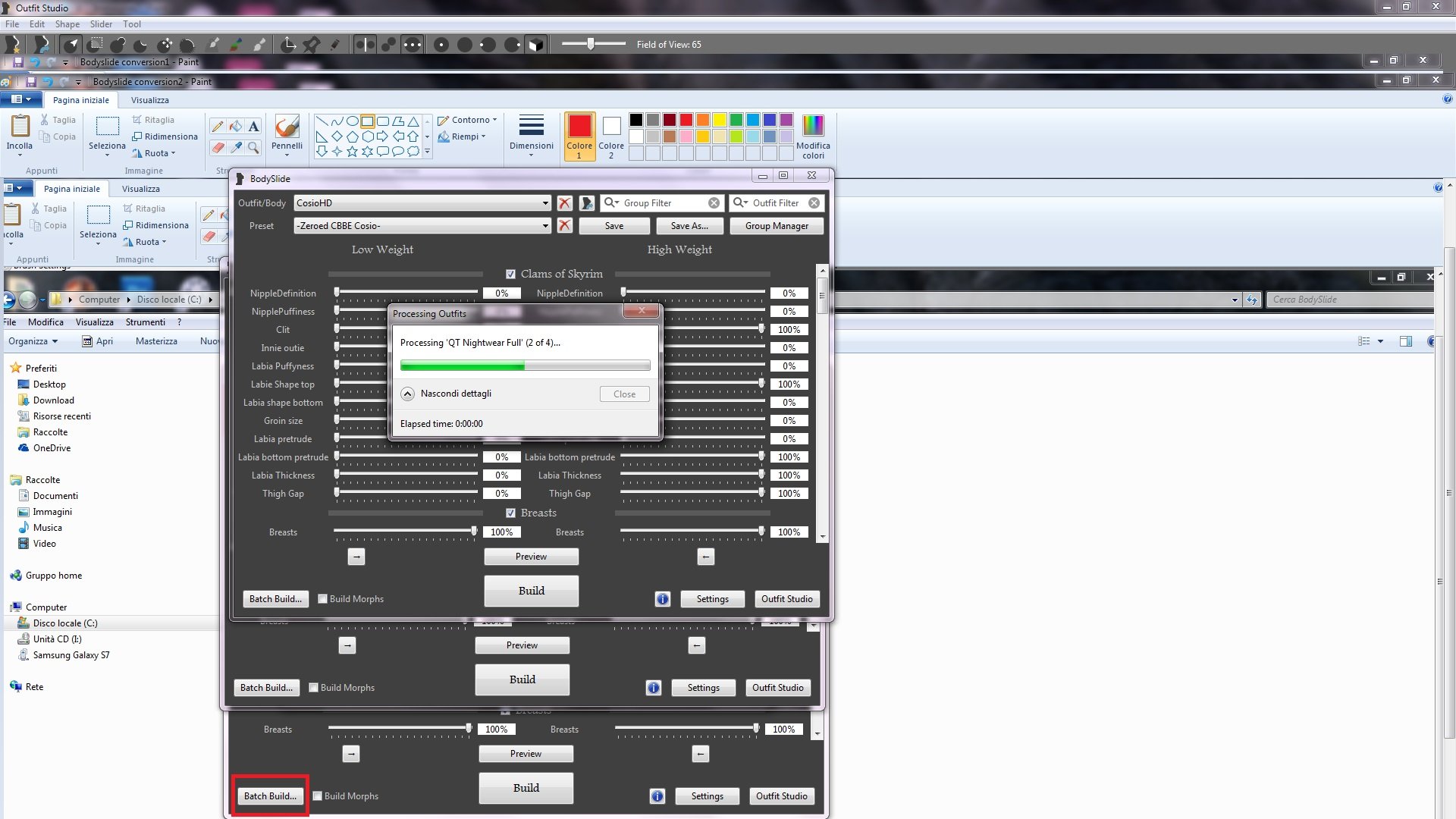
Task: Select the X-mirror tool in Outfit Studio toolbar
Action: tap(365, 45)
